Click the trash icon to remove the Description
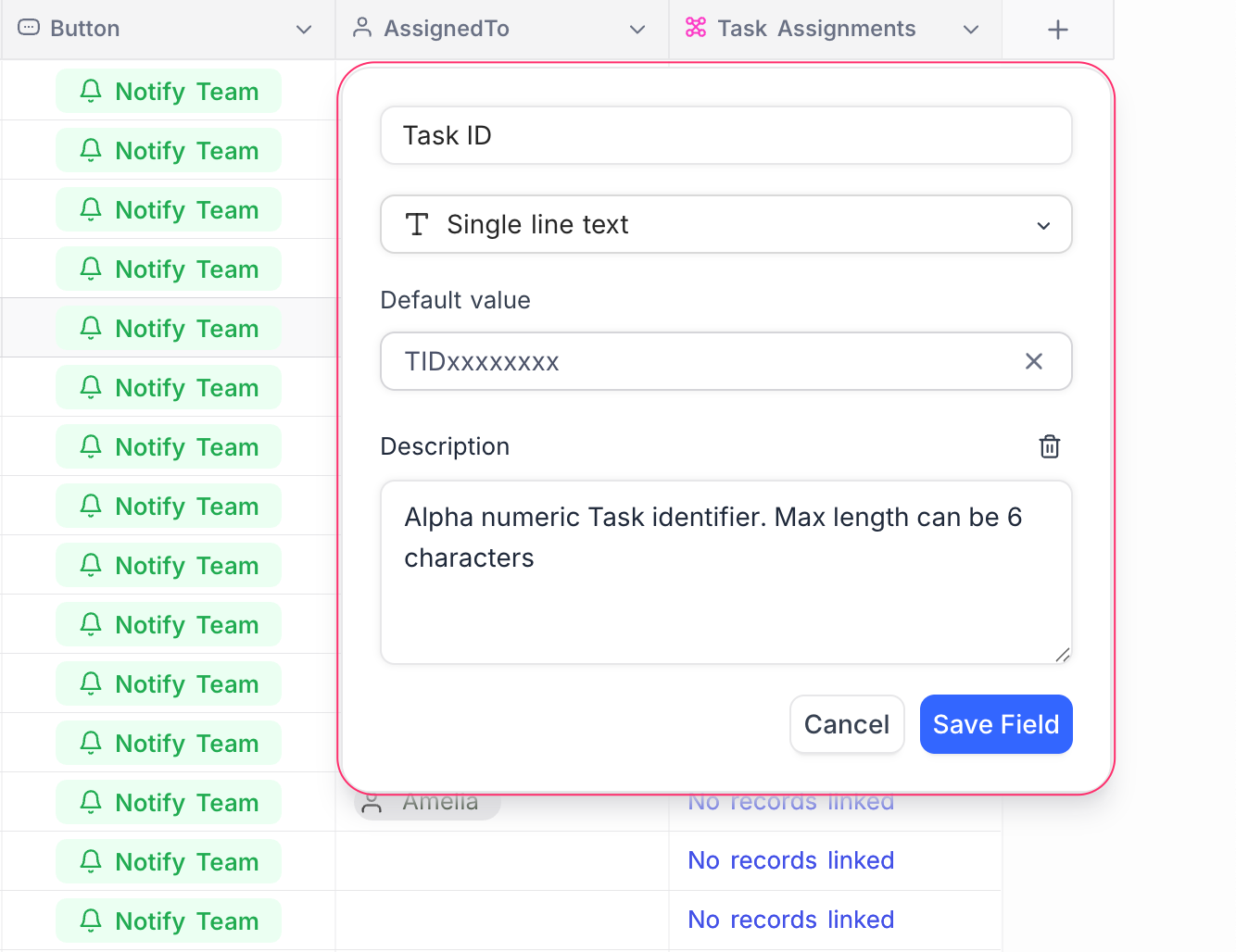This screenshot has width=1236, height=952. tap(1049, 446)
